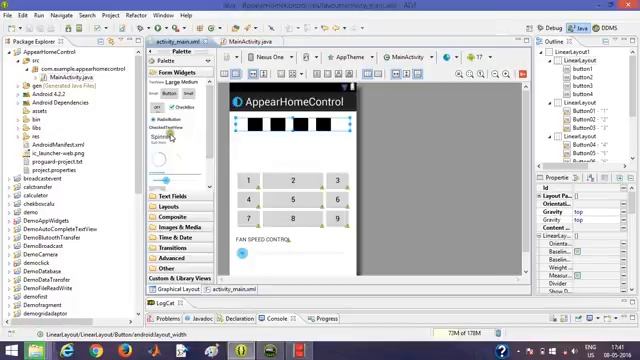Open File Explorer from the taskbar

pos(36,351)
